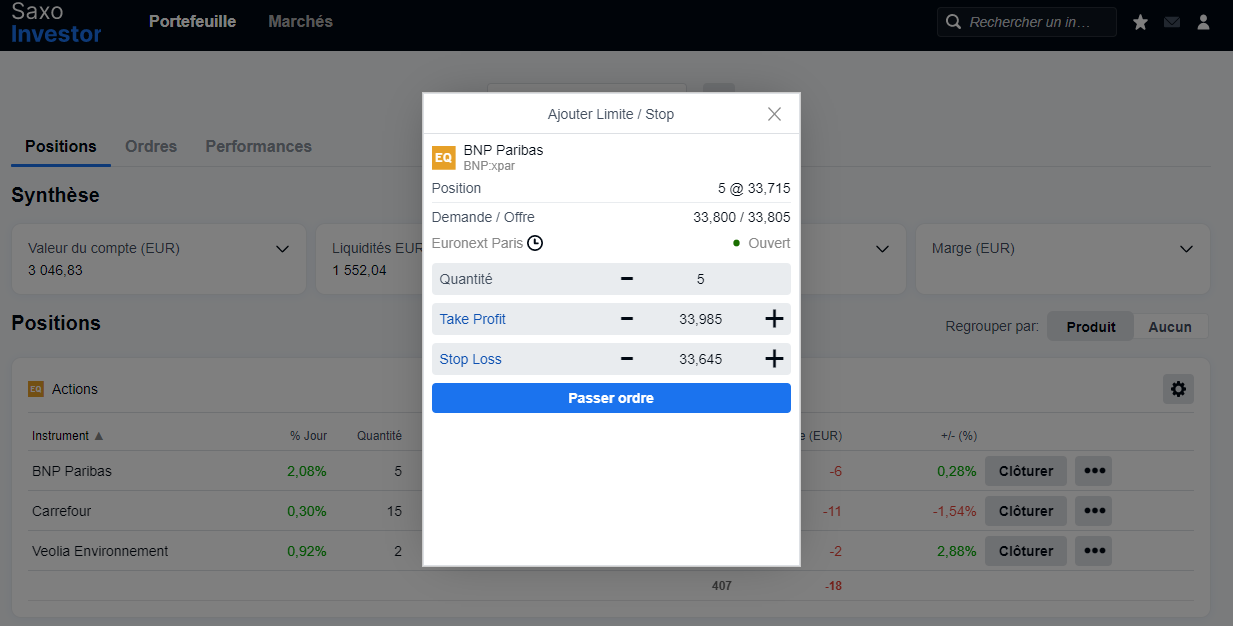Open the Portefeuille menu
Viewport: 1233px width, 626px height.
pyautogui.click(x=193, y=21)
